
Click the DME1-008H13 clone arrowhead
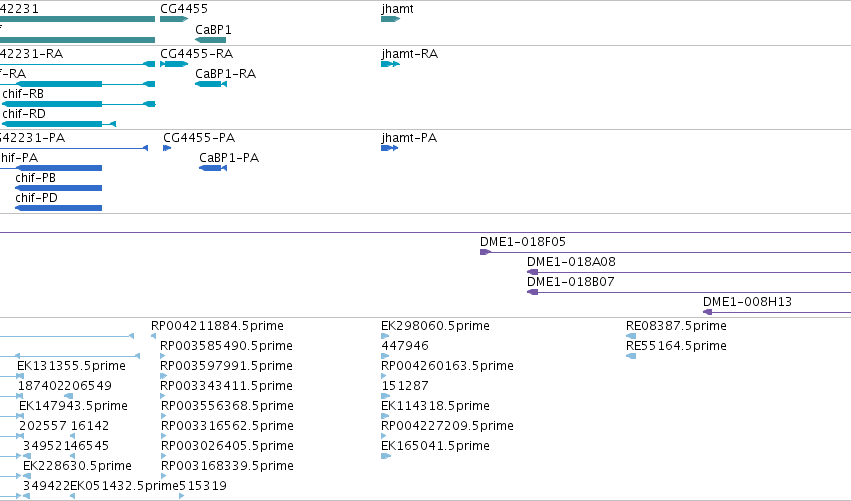tap(708, 312)
